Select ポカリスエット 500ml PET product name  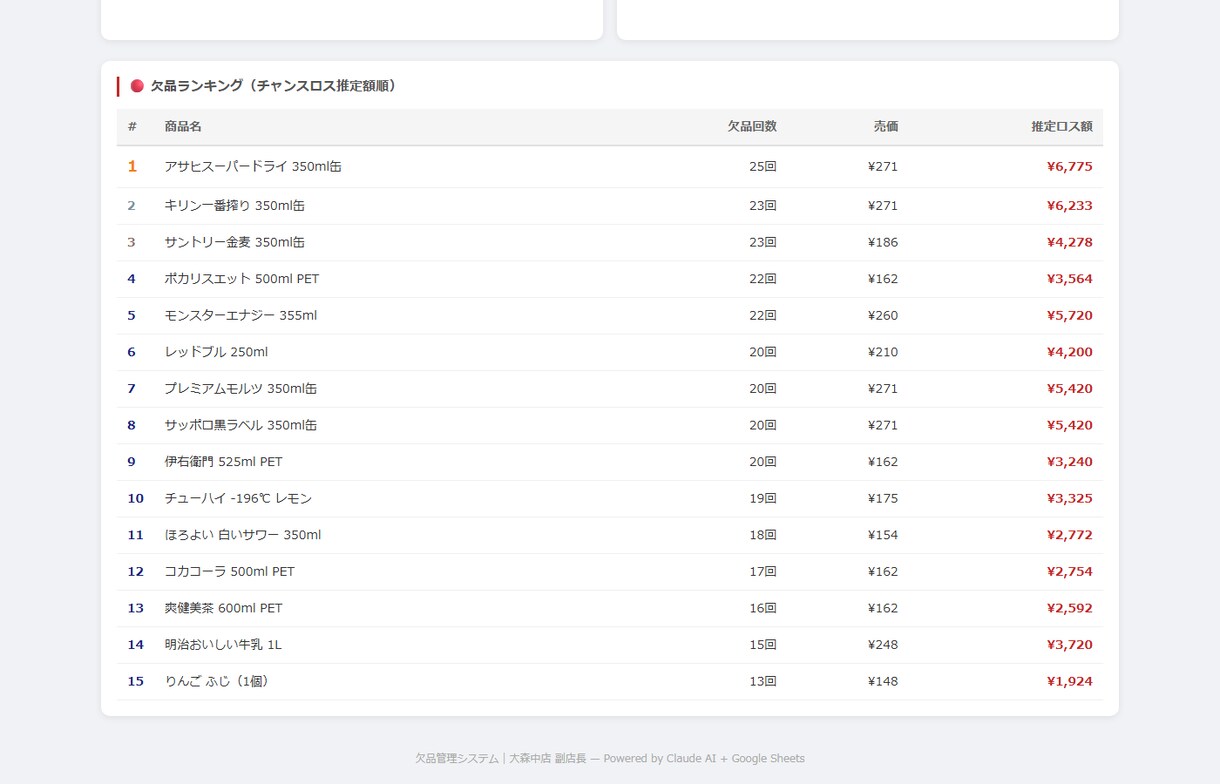point(242,279)
